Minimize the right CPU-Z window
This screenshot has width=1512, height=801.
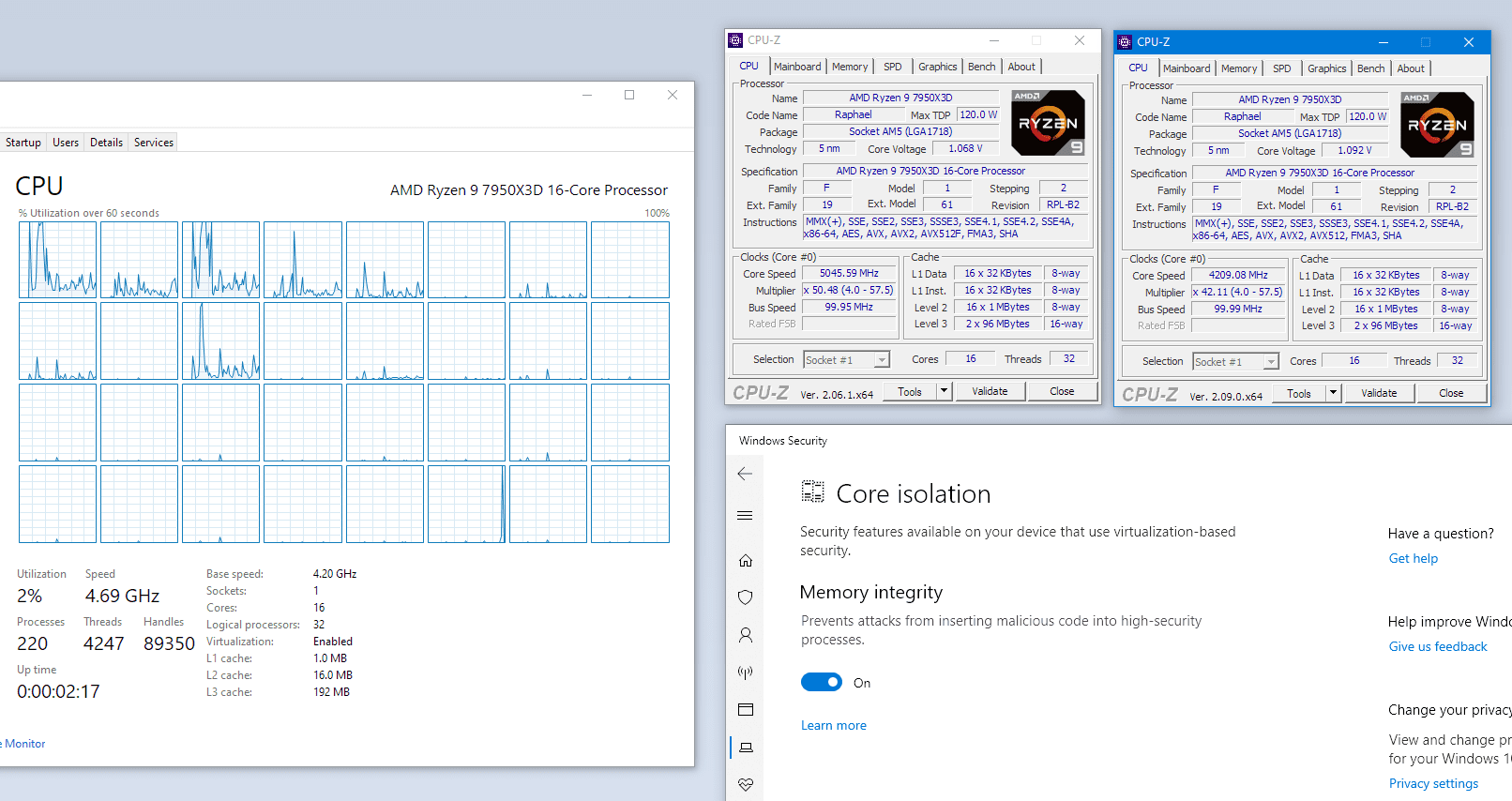tap(1383, 42)
